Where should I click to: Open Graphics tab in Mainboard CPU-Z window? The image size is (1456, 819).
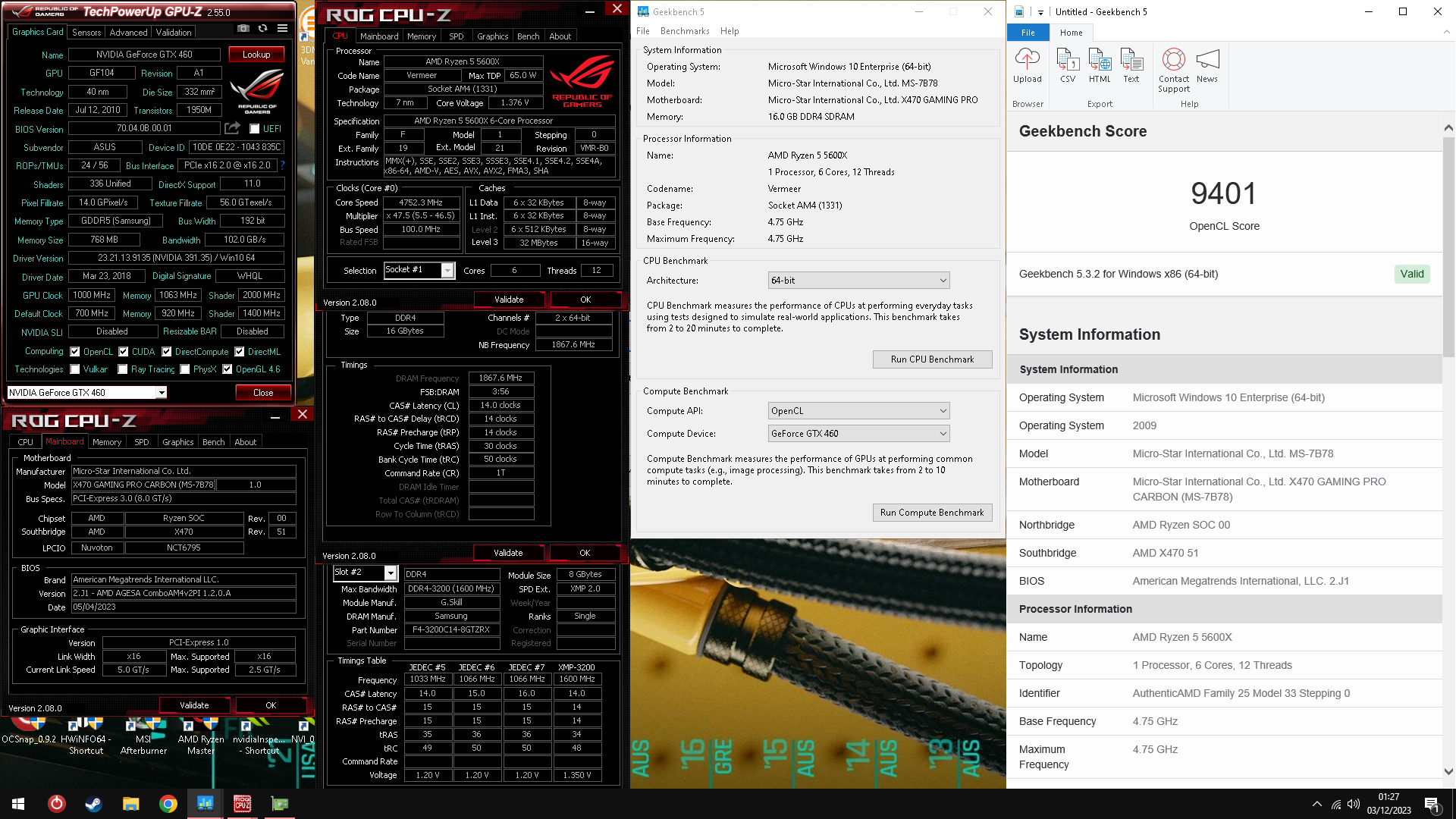[x=177, y=442]
